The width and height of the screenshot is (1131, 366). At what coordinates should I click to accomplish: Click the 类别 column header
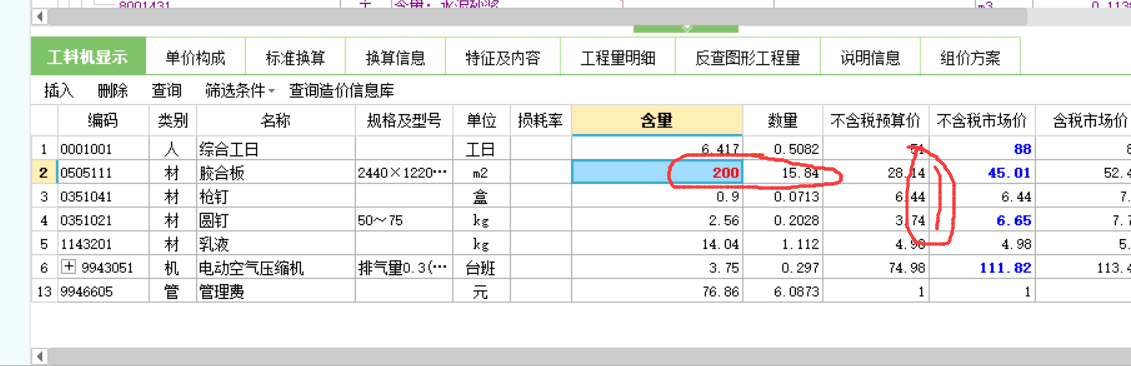(x=173, y=121)
